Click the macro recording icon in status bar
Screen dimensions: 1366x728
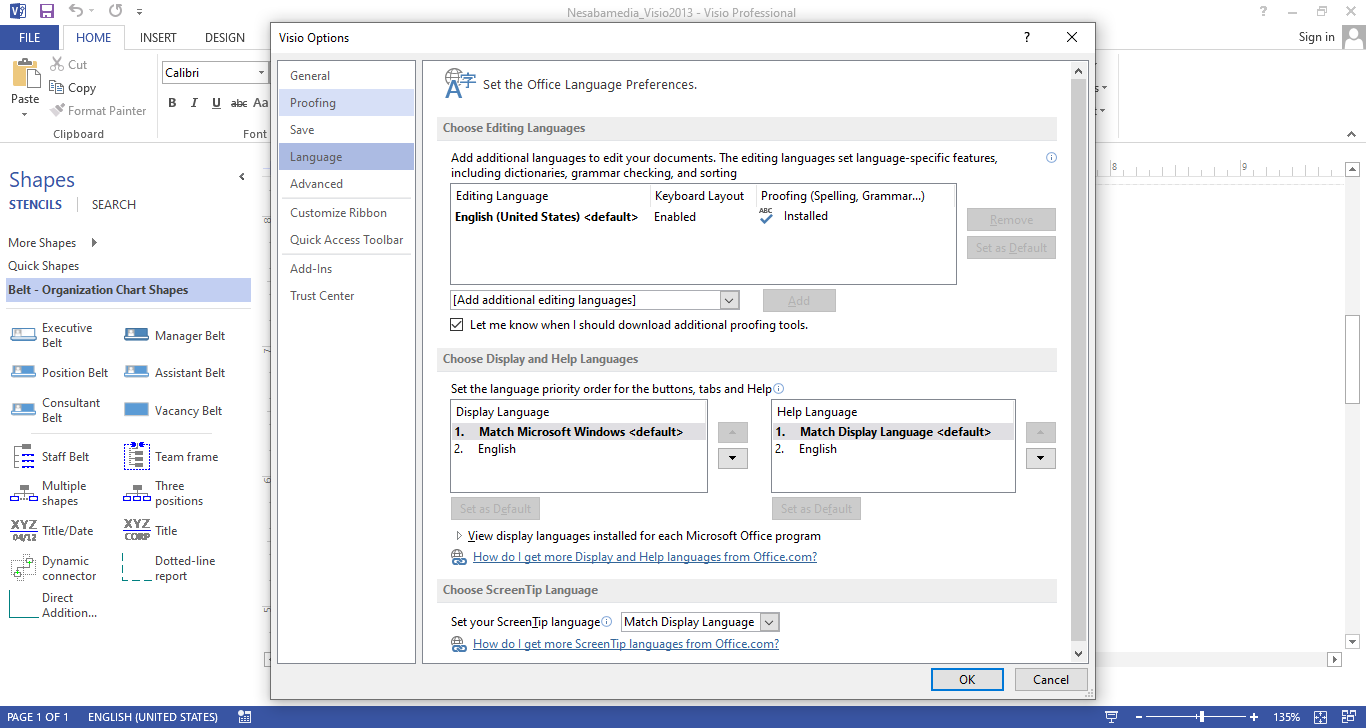coord(245,717)
